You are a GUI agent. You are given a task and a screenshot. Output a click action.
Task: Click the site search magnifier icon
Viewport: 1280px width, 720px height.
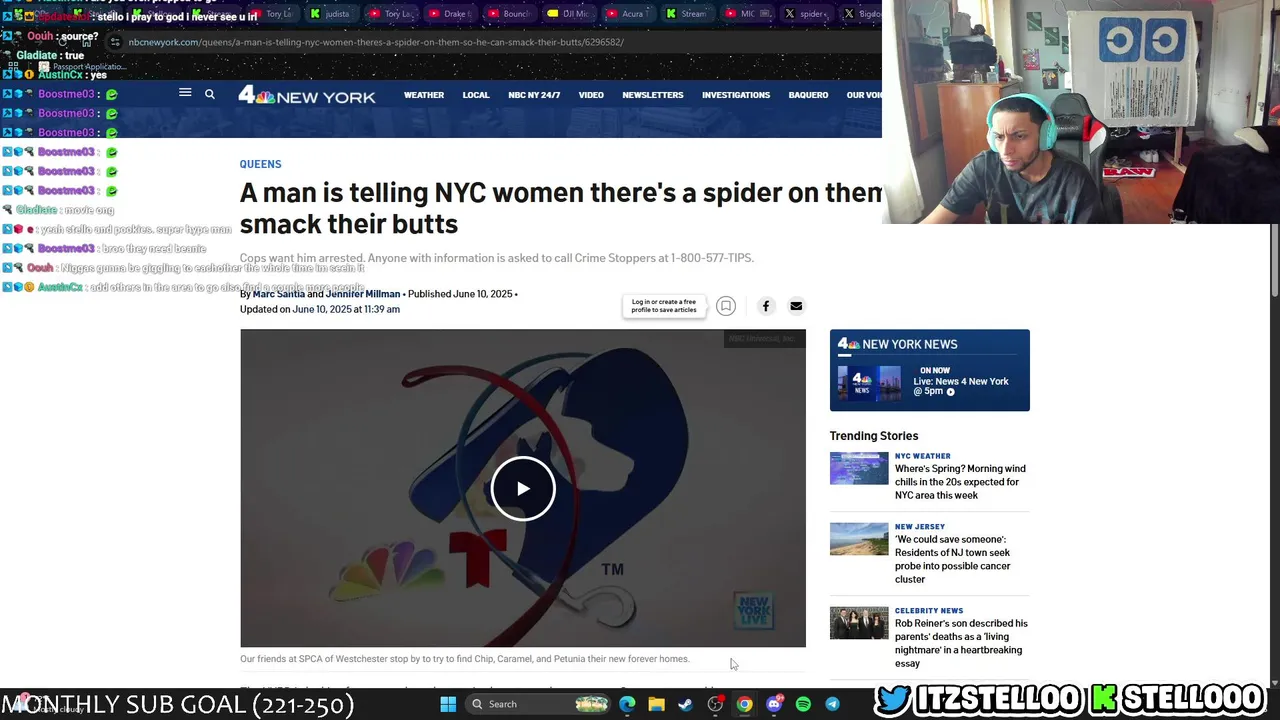click(x=209, y=94)
